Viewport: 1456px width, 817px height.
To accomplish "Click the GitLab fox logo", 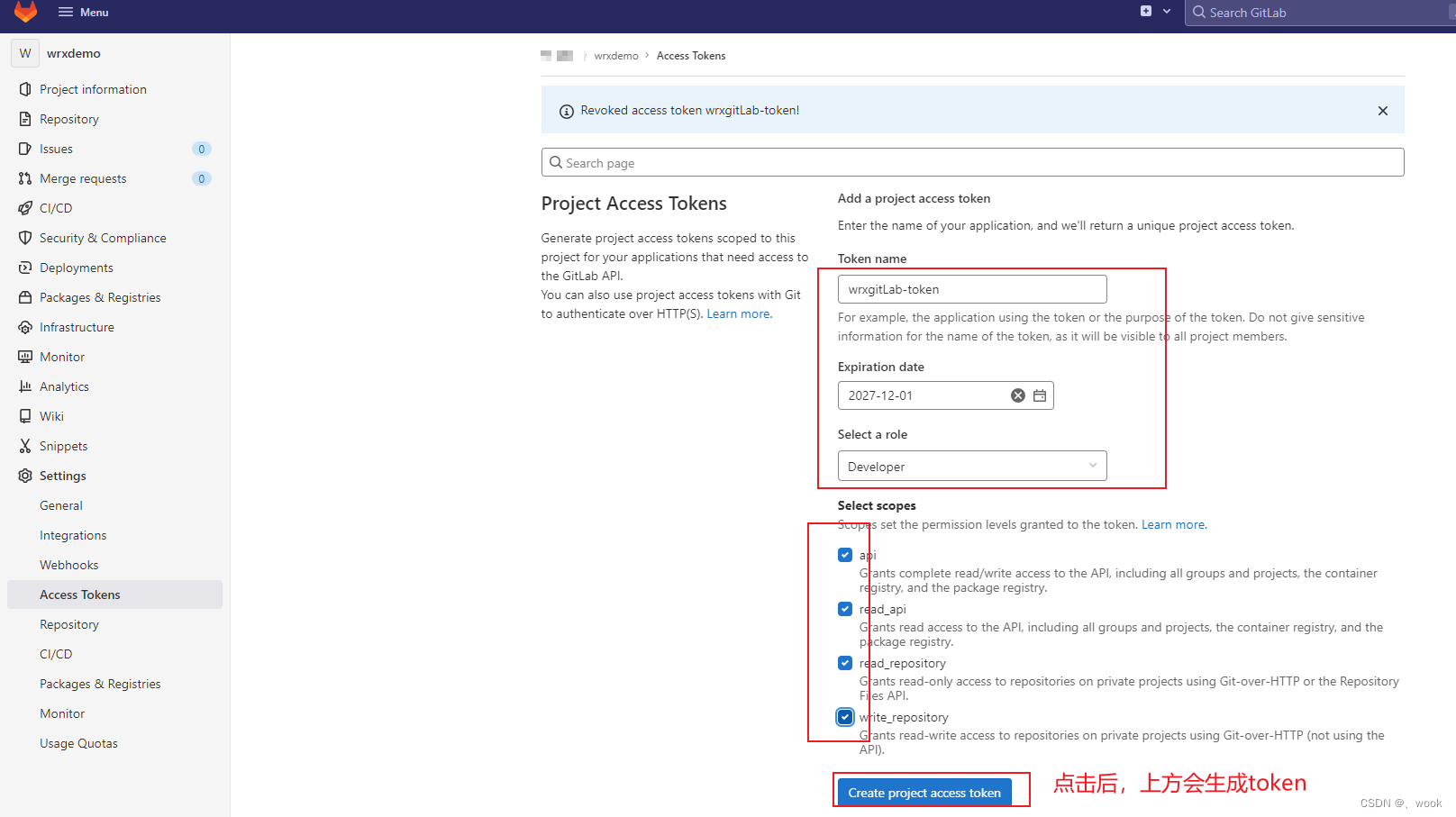I will click(x=26, y=11).
